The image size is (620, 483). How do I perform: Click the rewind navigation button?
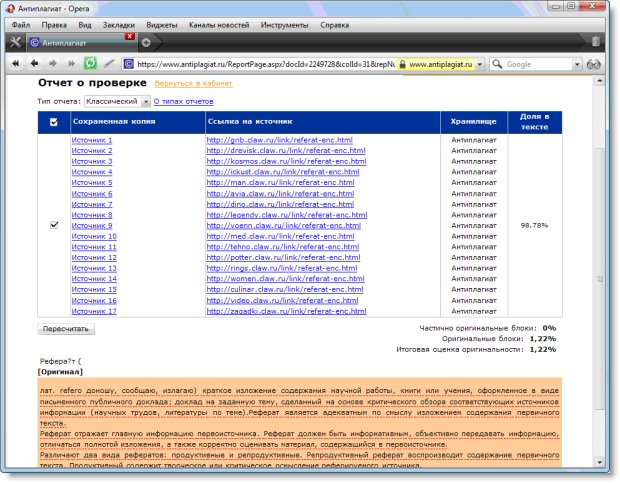tap(16, 63)
